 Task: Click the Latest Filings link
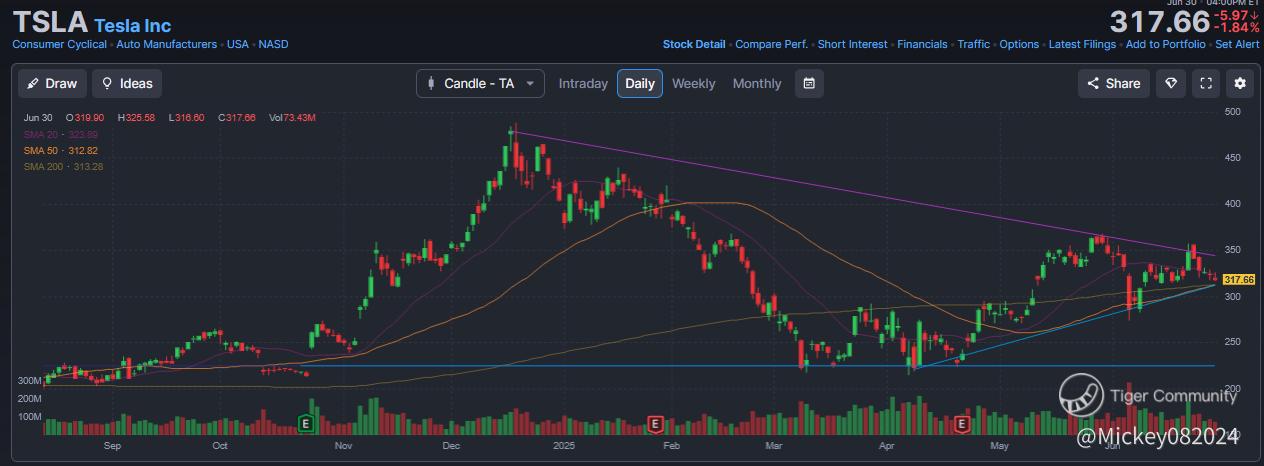click(1080, 44)
